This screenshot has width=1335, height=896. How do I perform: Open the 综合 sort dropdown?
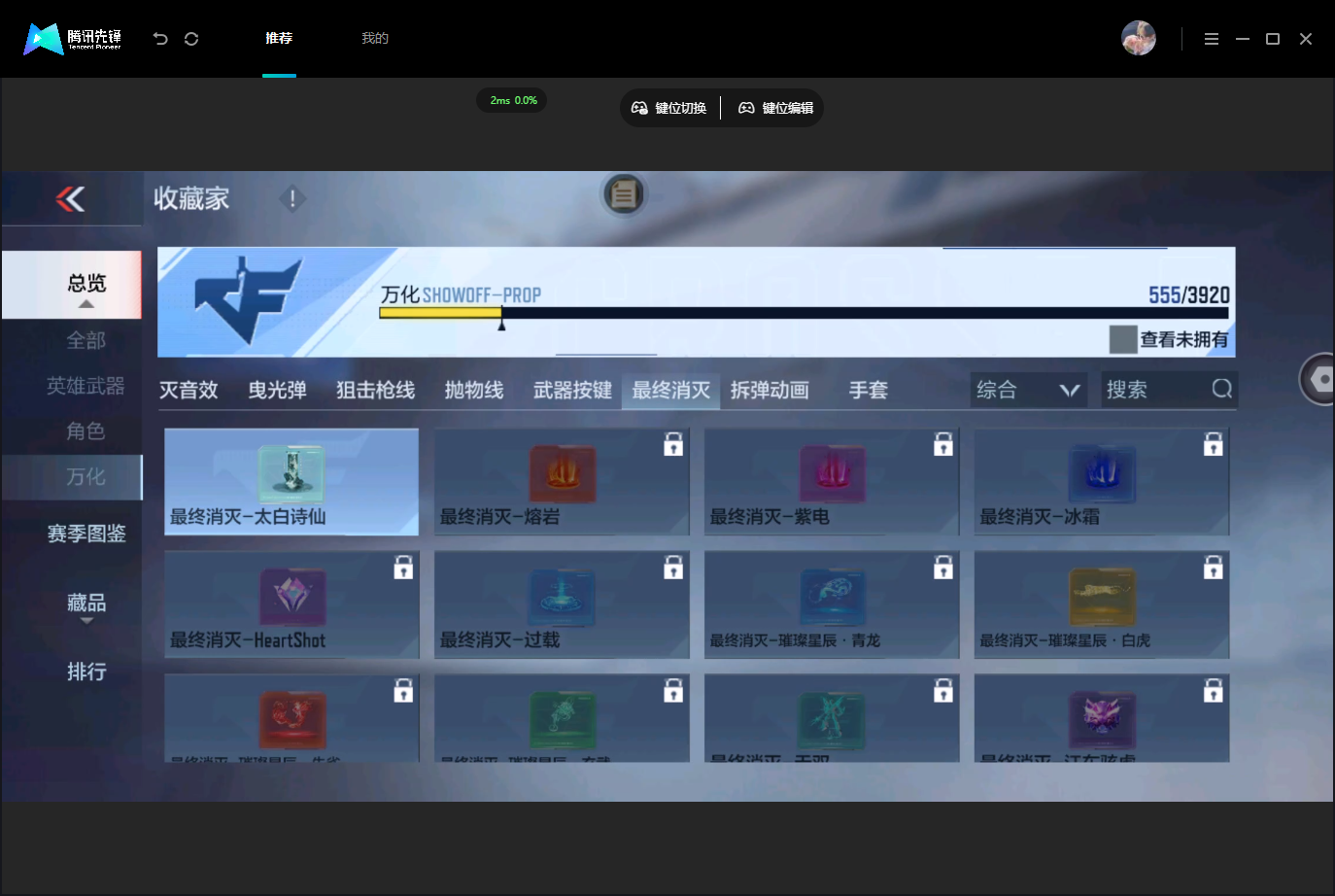1028,390
